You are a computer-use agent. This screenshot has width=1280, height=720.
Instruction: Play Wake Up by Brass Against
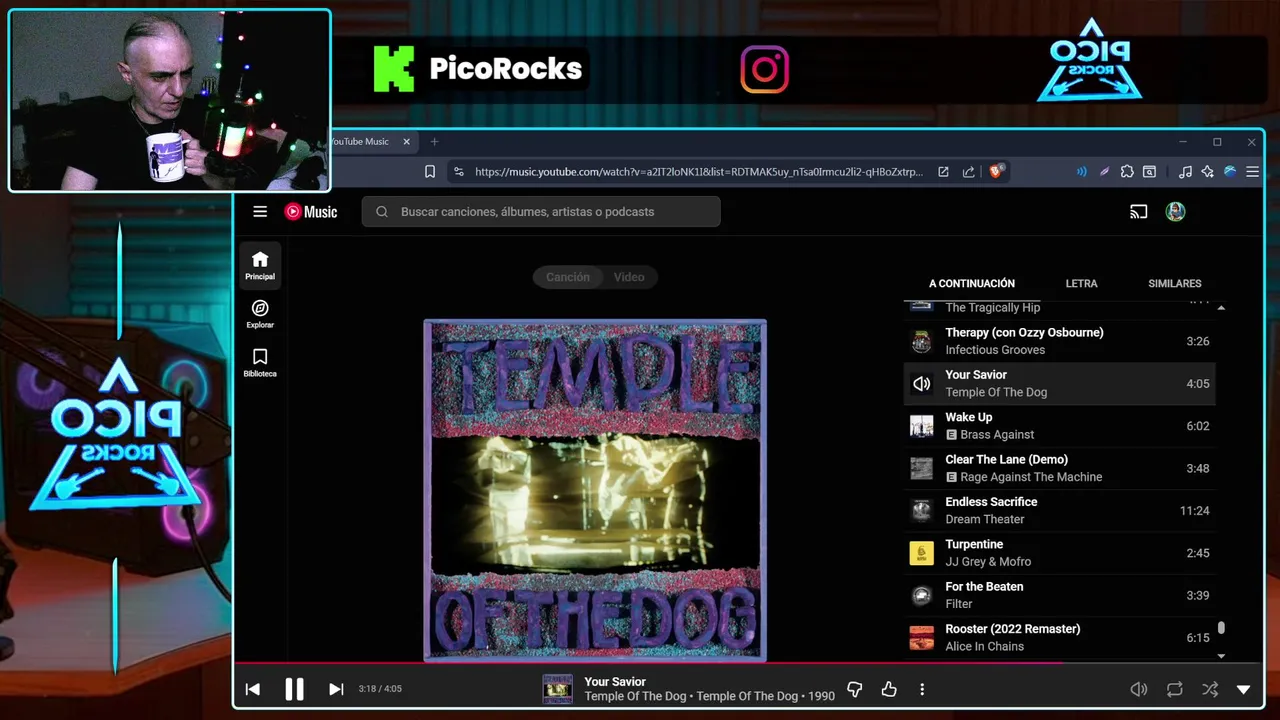coord(1060,426)
